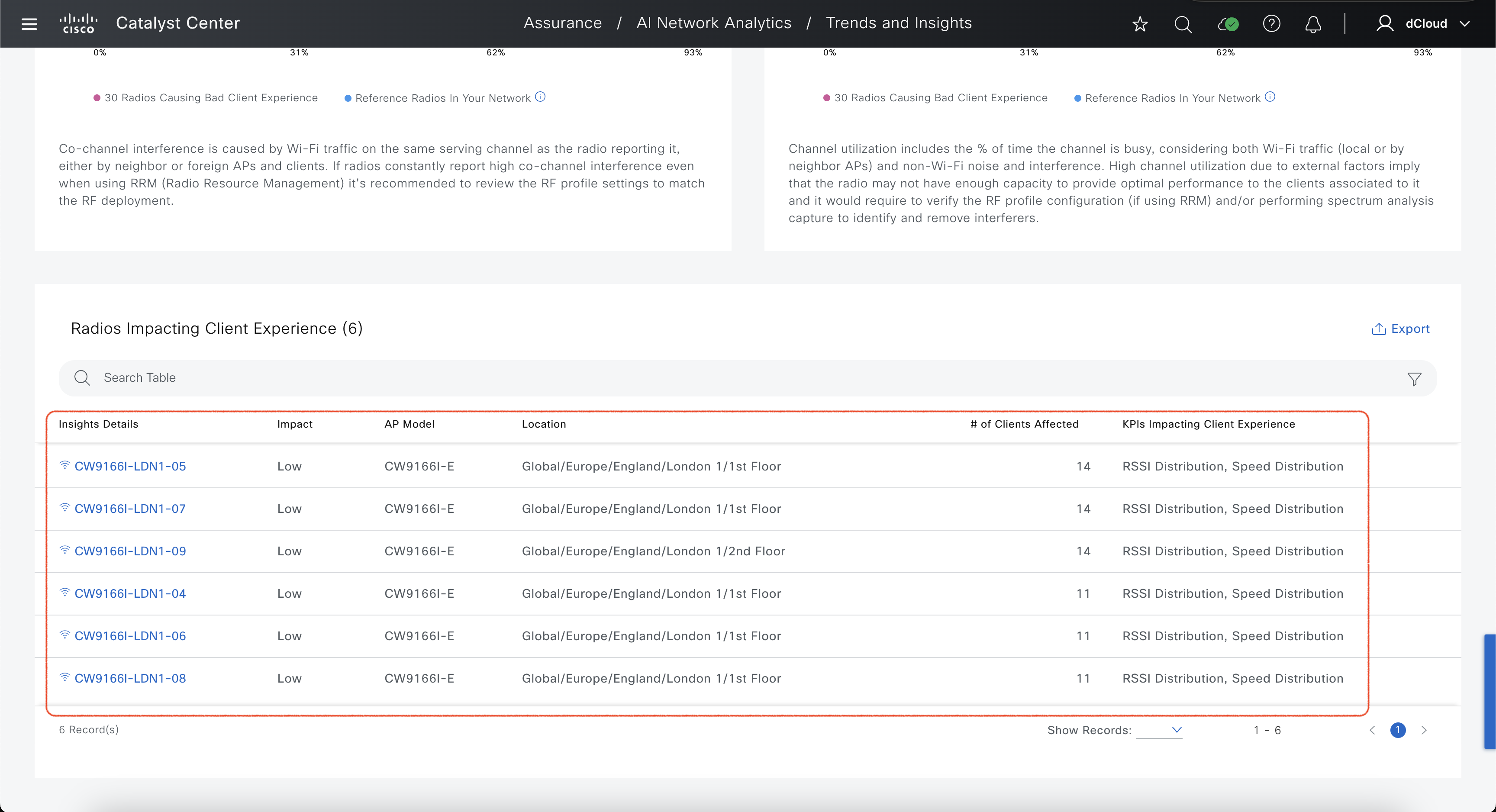
Task: Click KPI cell in CW9166I-LDN1-06 row
Action: [x=1232, y=636]
